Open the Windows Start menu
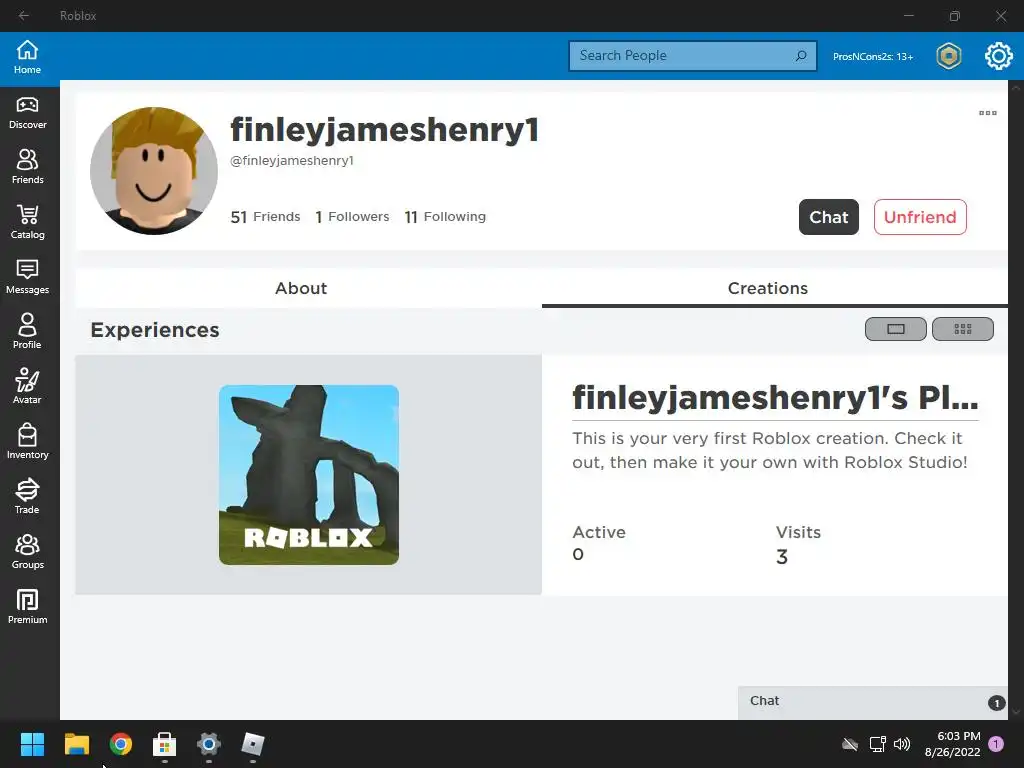This screenshot has width=1024, height=768. (32, 744)
